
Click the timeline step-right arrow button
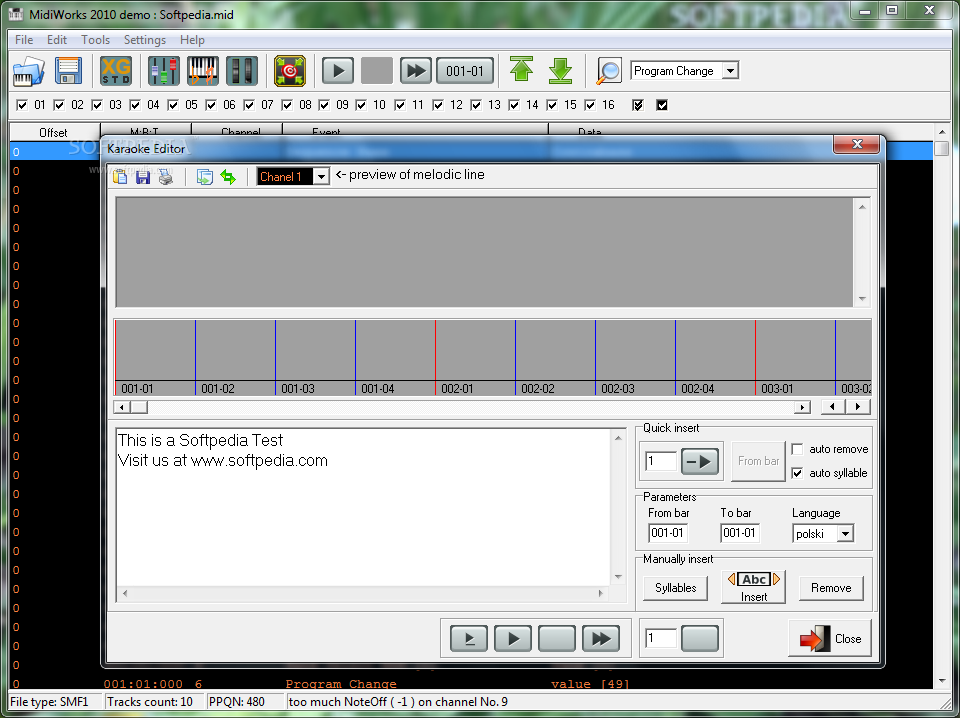858,406
